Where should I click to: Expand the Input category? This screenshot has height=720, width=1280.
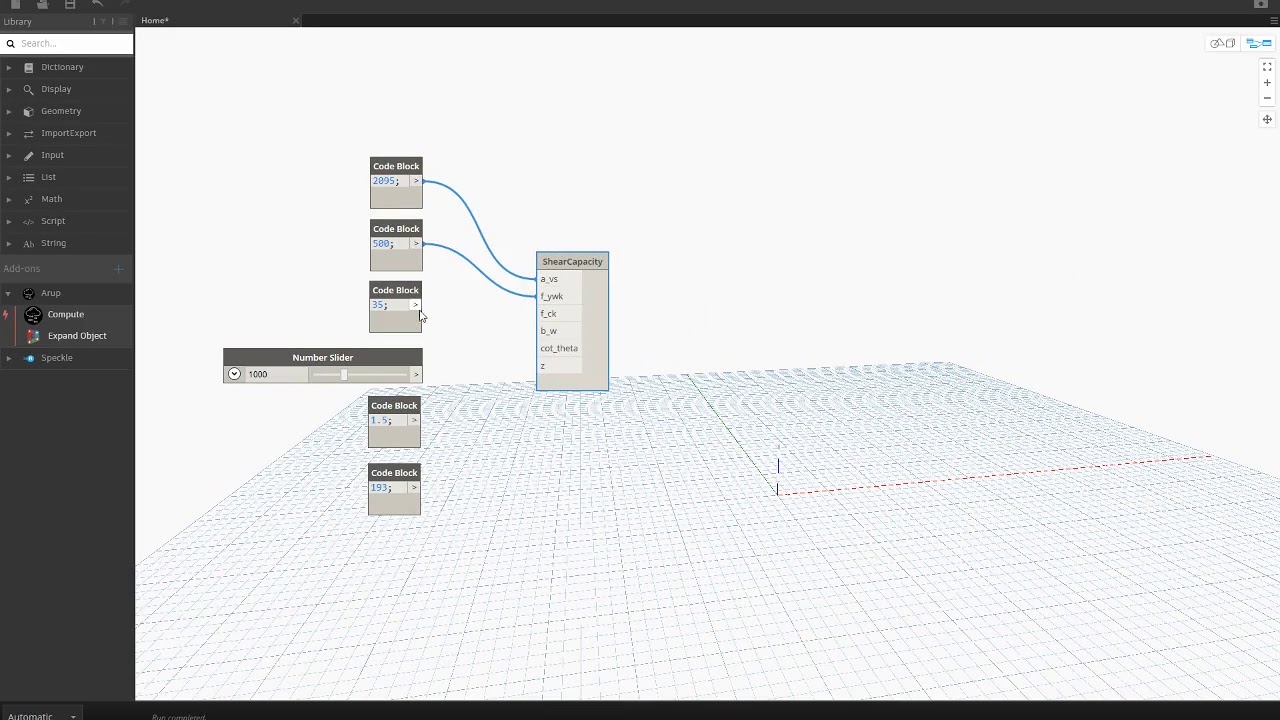pyautogui.click(x=9, y=155)
